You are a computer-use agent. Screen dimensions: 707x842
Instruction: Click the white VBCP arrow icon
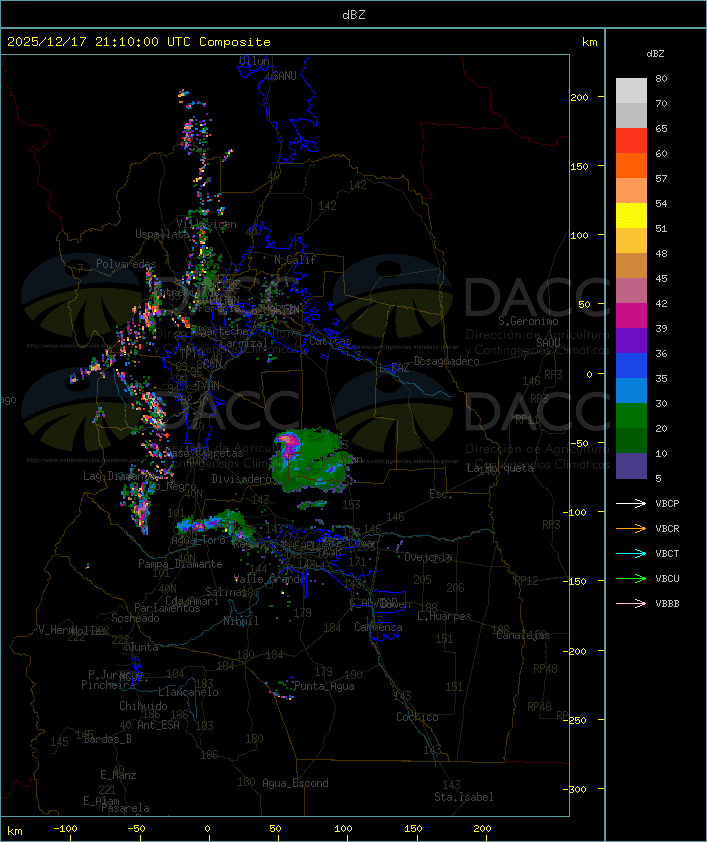[631, 503]
